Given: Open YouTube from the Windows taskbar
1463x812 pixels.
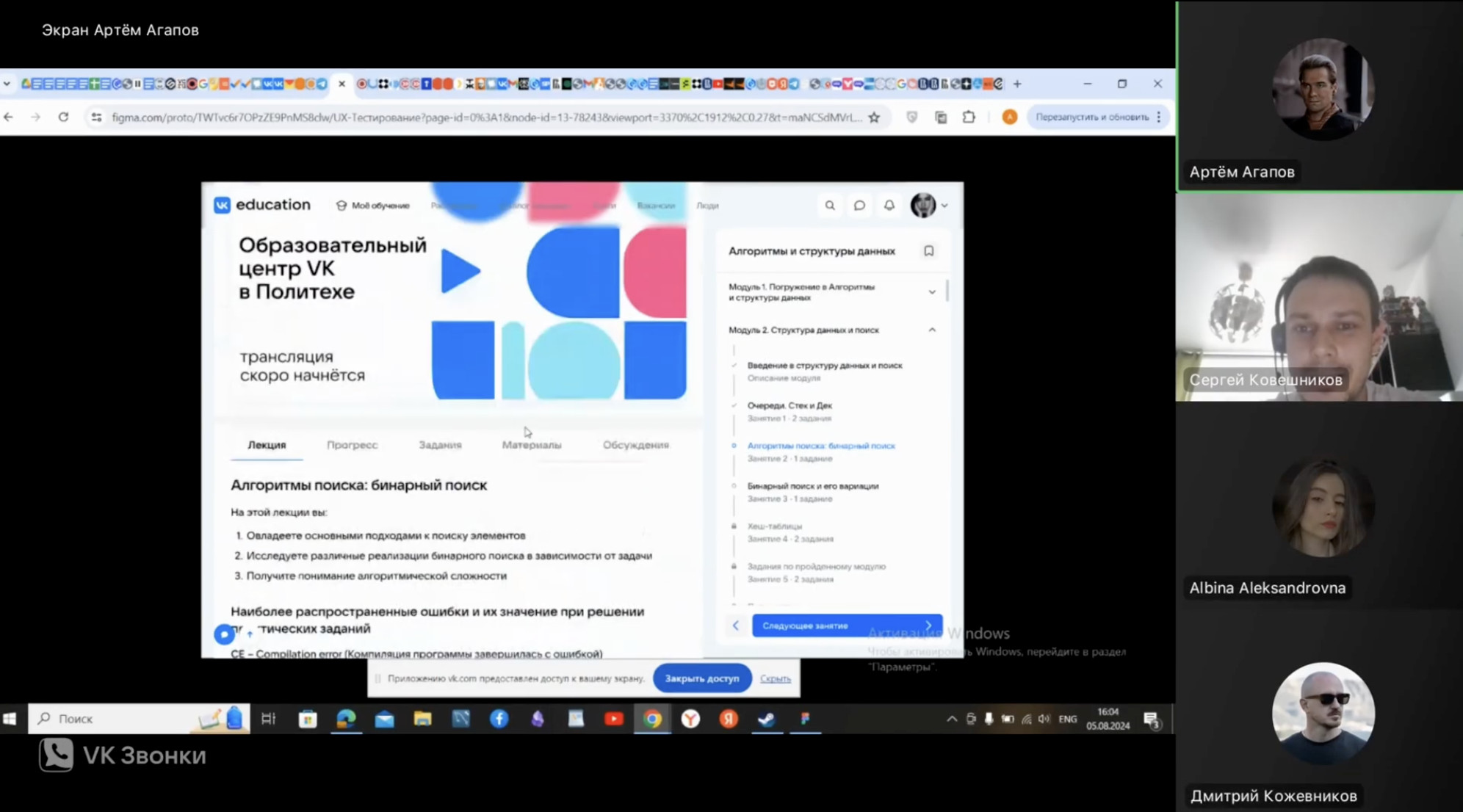Looking at the screenshot, I should pyautogui.click(x=614, y=719).
